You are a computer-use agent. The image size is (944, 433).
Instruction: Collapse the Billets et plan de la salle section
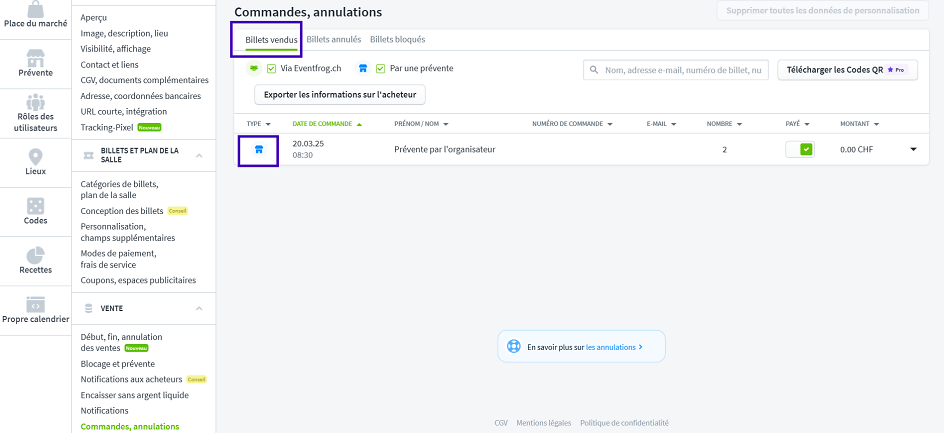199,156
